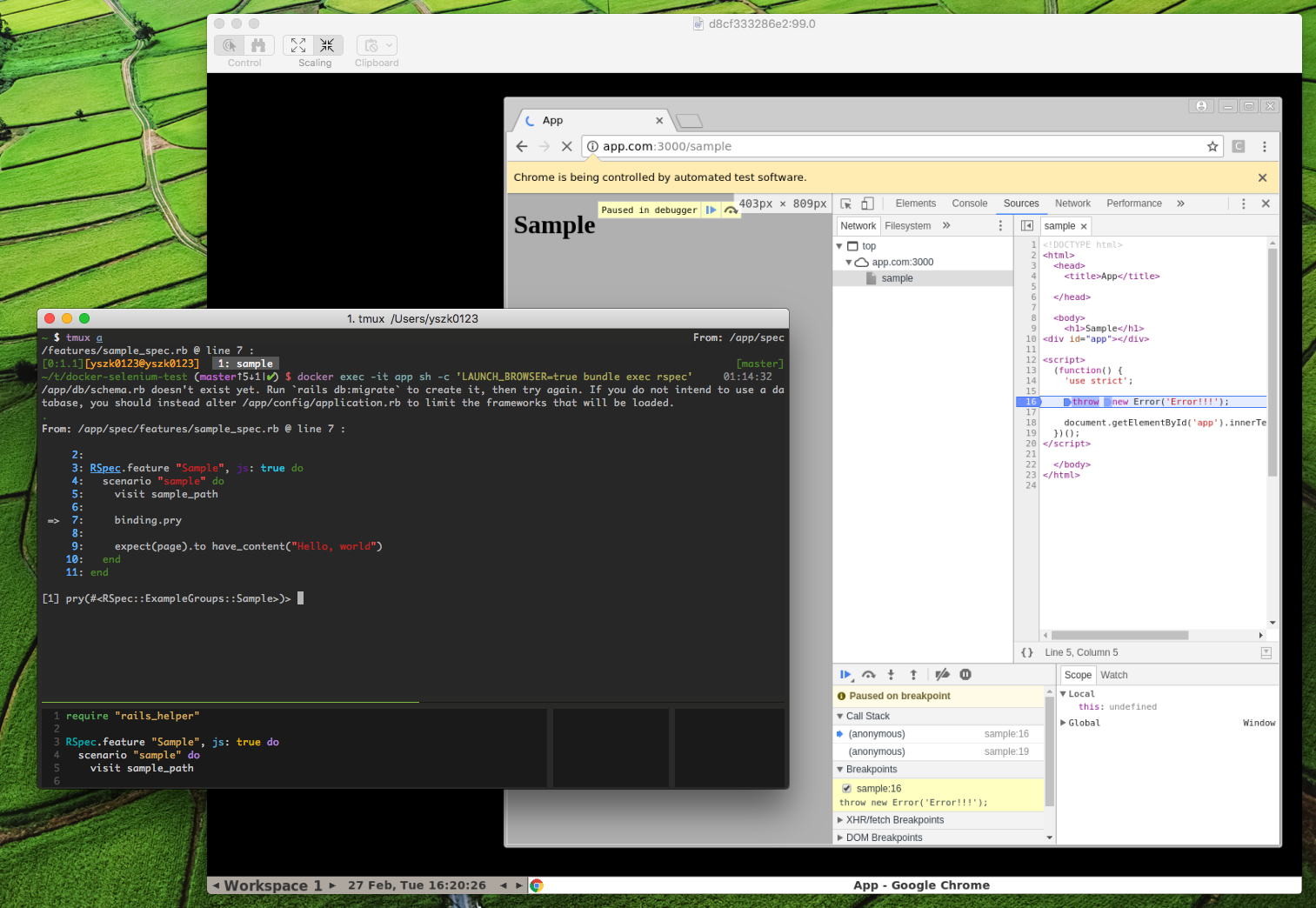Resume script execution in the debugger
Image resolution: width=1316 pixels, height=908 pixels.
845,674
